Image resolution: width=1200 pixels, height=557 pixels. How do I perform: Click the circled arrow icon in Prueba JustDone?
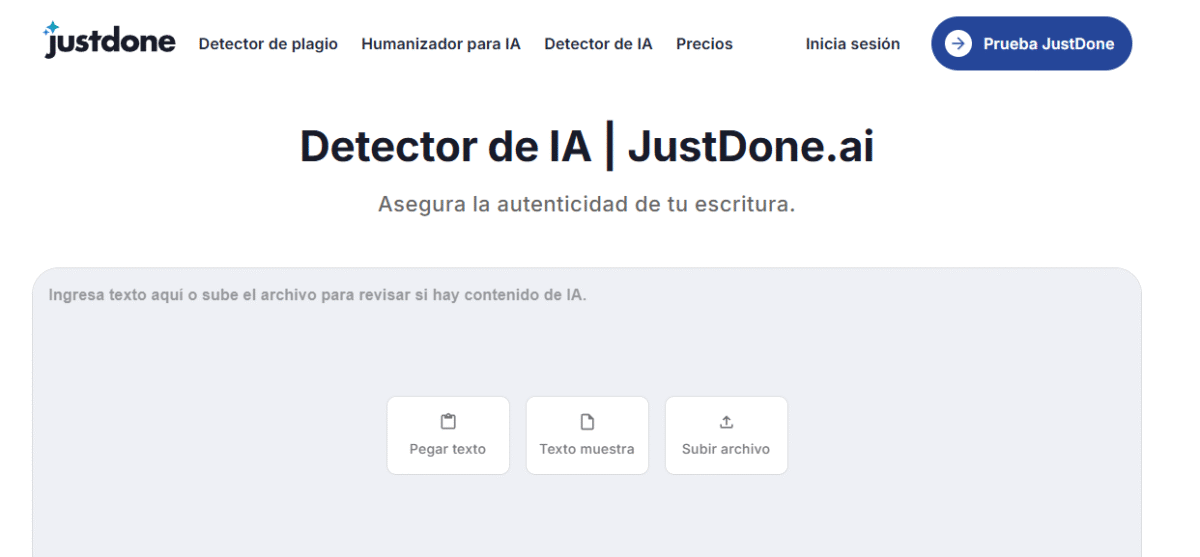958,43
